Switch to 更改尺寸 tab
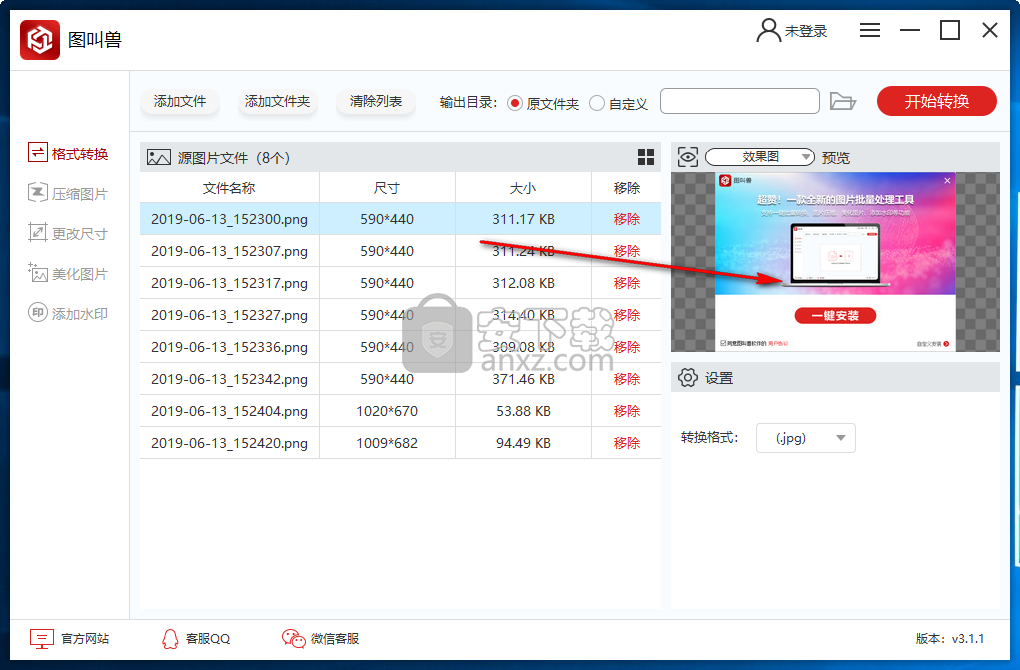This screenshot has width=1020, height=670. coord(68,234)
